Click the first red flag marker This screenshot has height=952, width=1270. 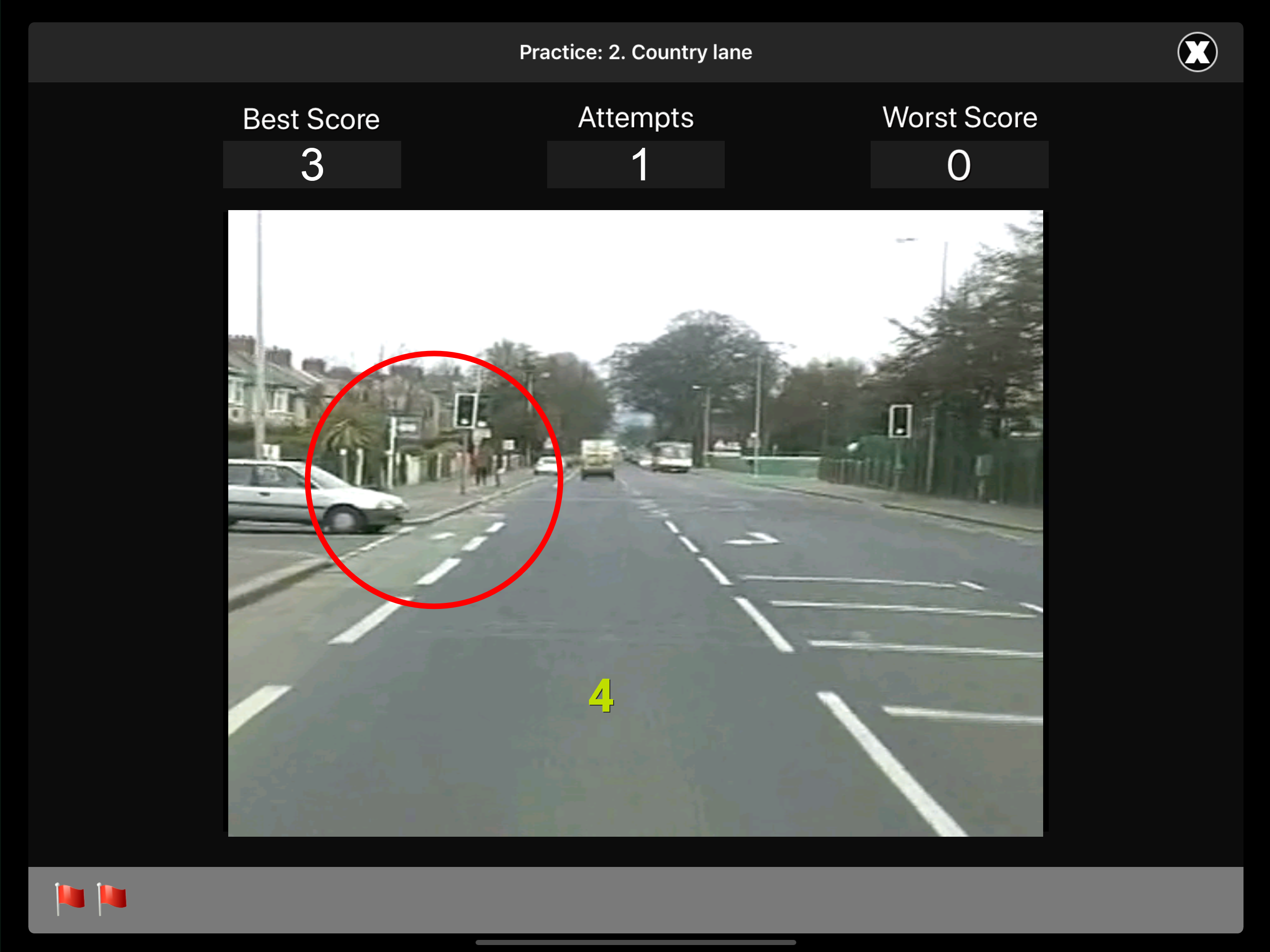coord(70,898)
